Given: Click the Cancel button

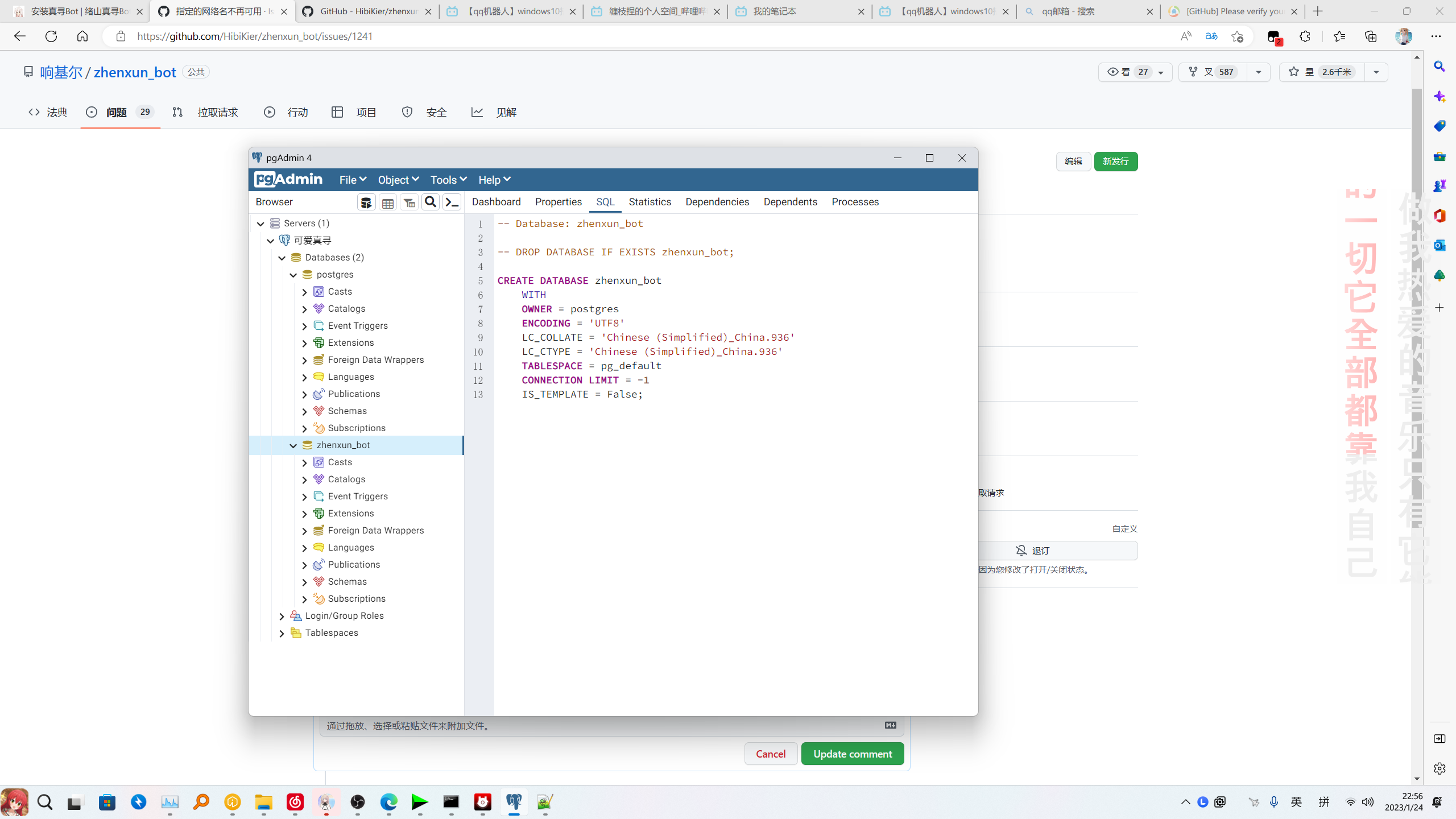Looking at the screenshot, I should [x=771, y=754].
